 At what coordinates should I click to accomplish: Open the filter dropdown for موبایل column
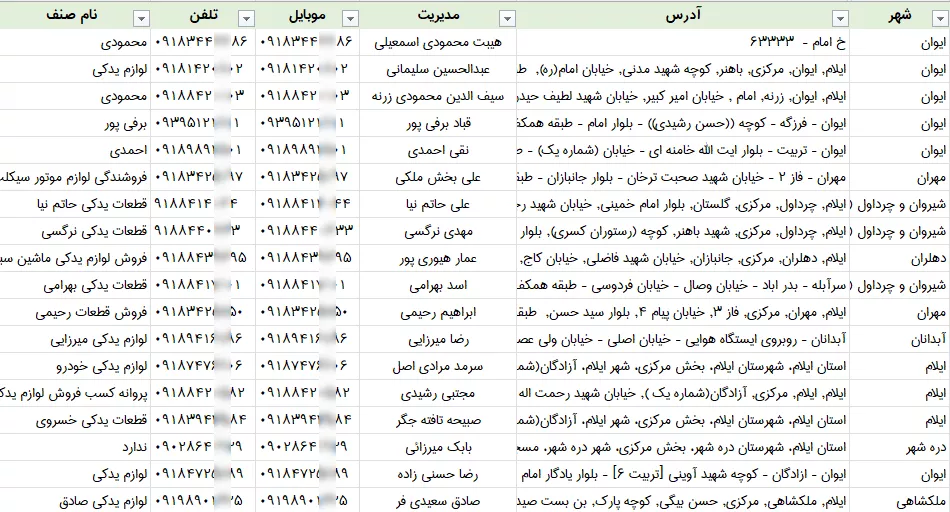[350, 19]
